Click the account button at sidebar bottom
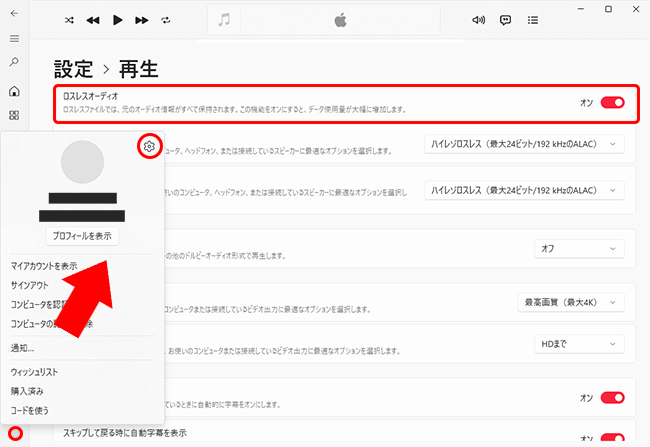This screenshot has width=650, height=447. point(15,433)
